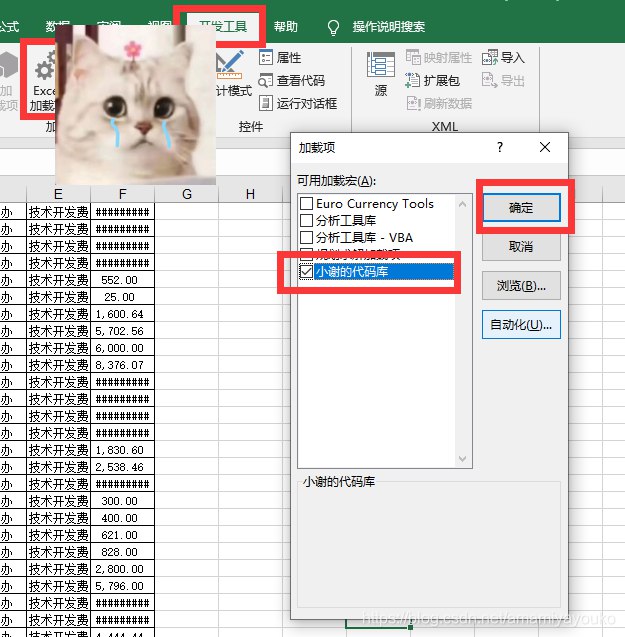Open the 源 (XML Source) pane
The image size is (625, 637).
381,74
